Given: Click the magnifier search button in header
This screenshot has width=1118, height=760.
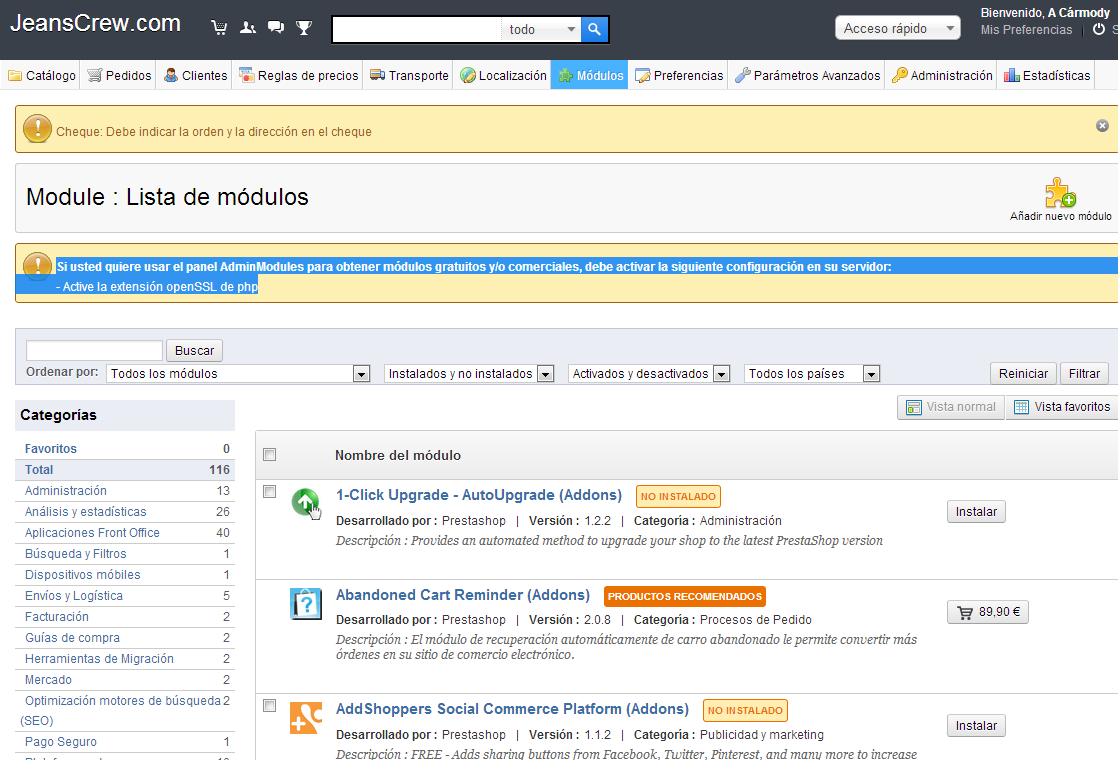Looking at the screenshot, I should pos(594,30).
